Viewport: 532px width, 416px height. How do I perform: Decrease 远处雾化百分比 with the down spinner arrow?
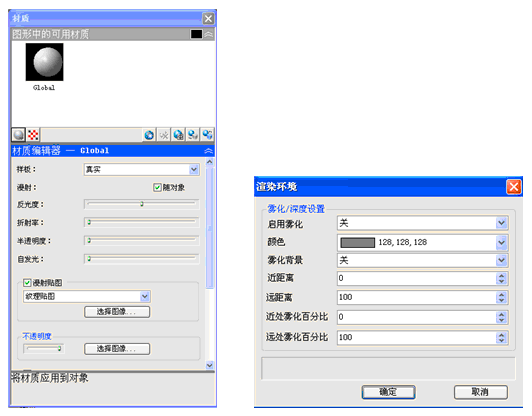501,341
